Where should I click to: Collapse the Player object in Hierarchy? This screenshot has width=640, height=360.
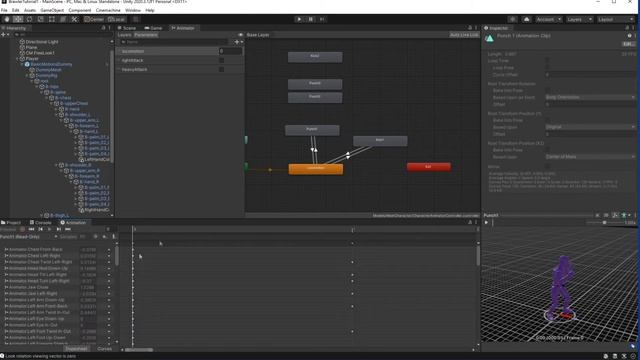tap(17, 59)
